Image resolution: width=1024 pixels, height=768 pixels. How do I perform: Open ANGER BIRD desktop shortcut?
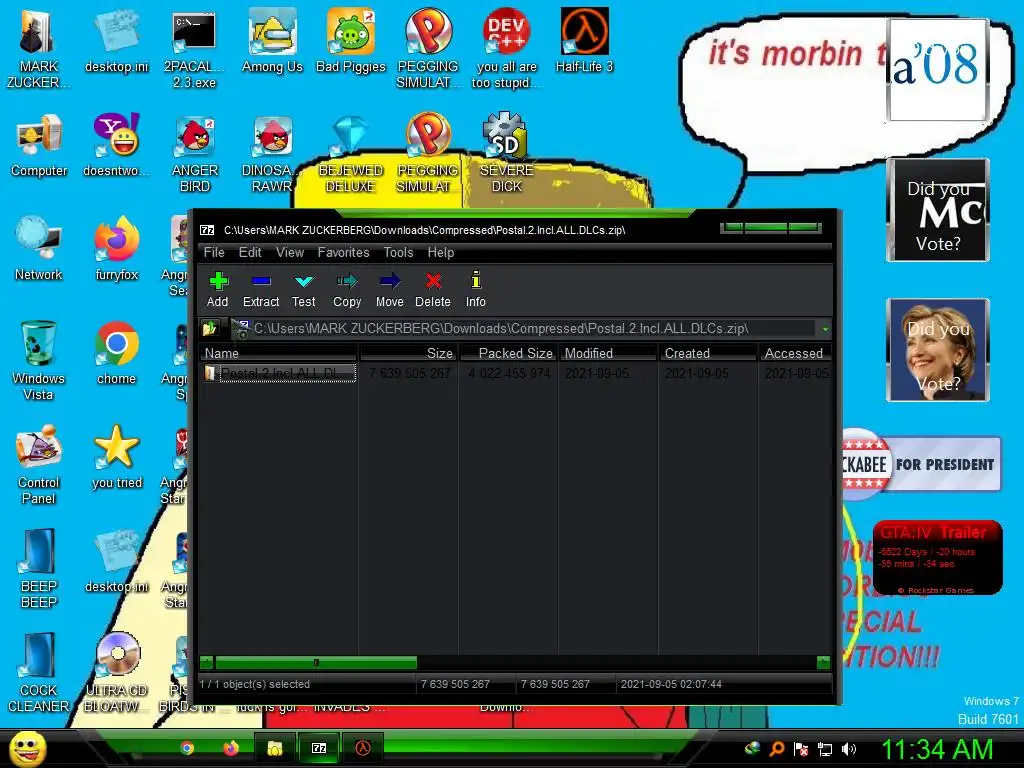point(195,153)
